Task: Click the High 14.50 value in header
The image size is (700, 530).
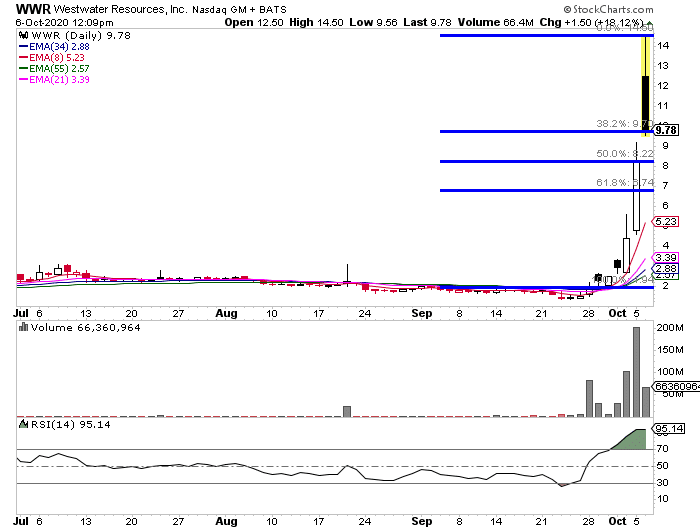Action: [316, 22]
